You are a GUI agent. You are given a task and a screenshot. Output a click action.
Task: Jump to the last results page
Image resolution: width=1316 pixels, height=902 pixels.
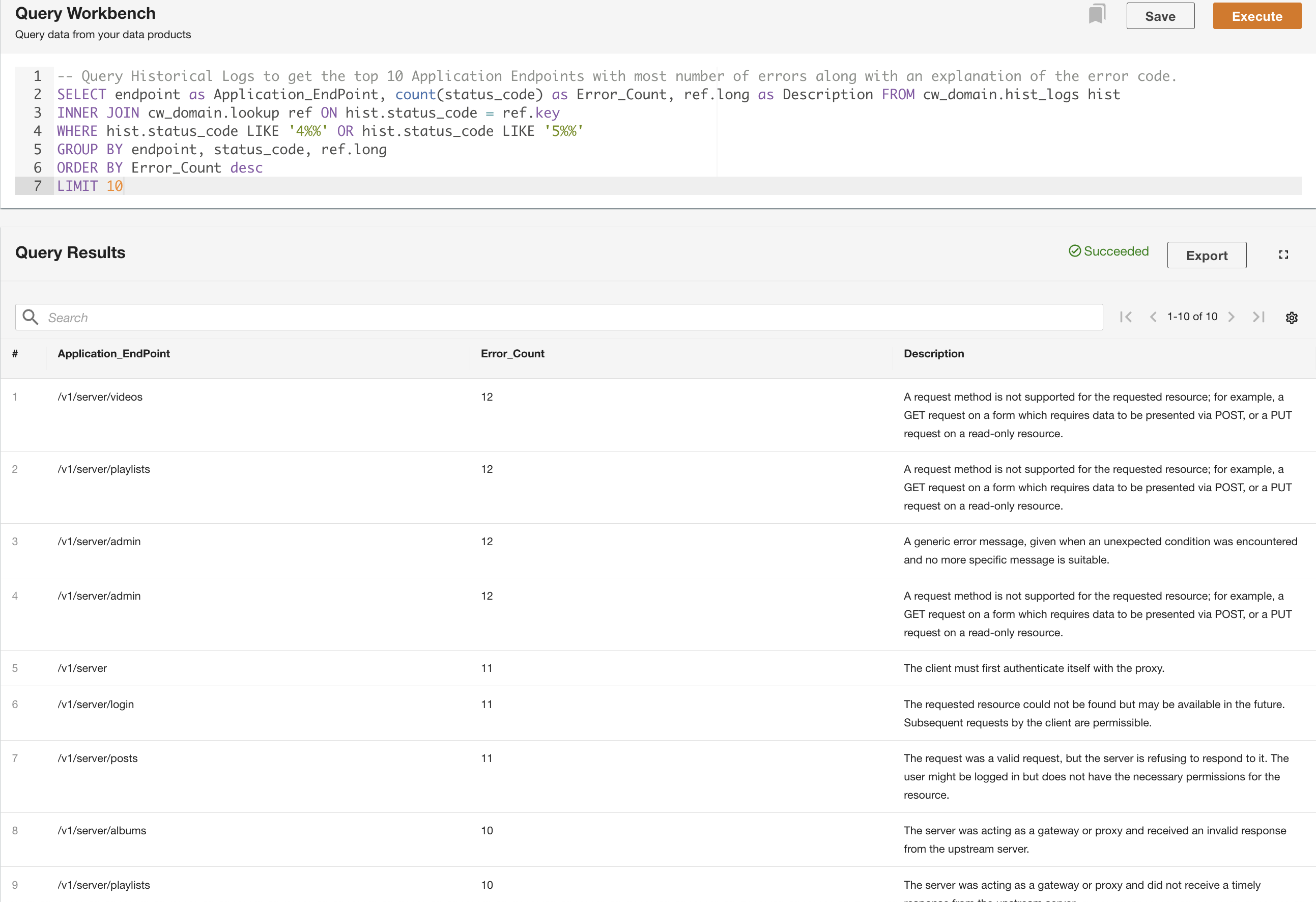1258,317
